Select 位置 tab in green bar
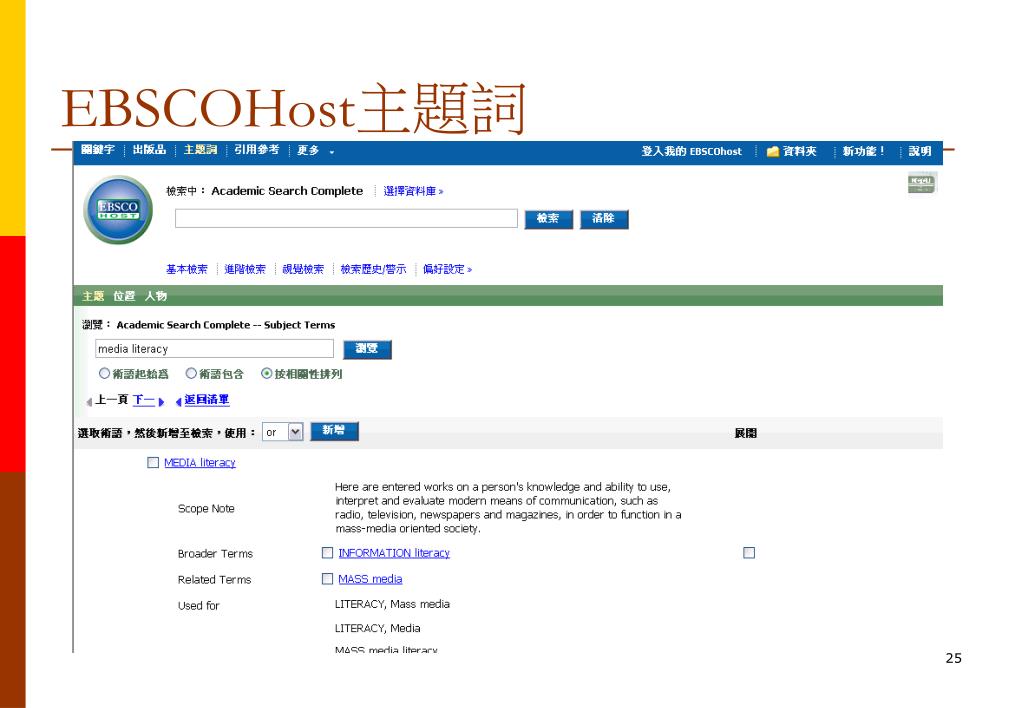1023x708 pixels. 124,296
